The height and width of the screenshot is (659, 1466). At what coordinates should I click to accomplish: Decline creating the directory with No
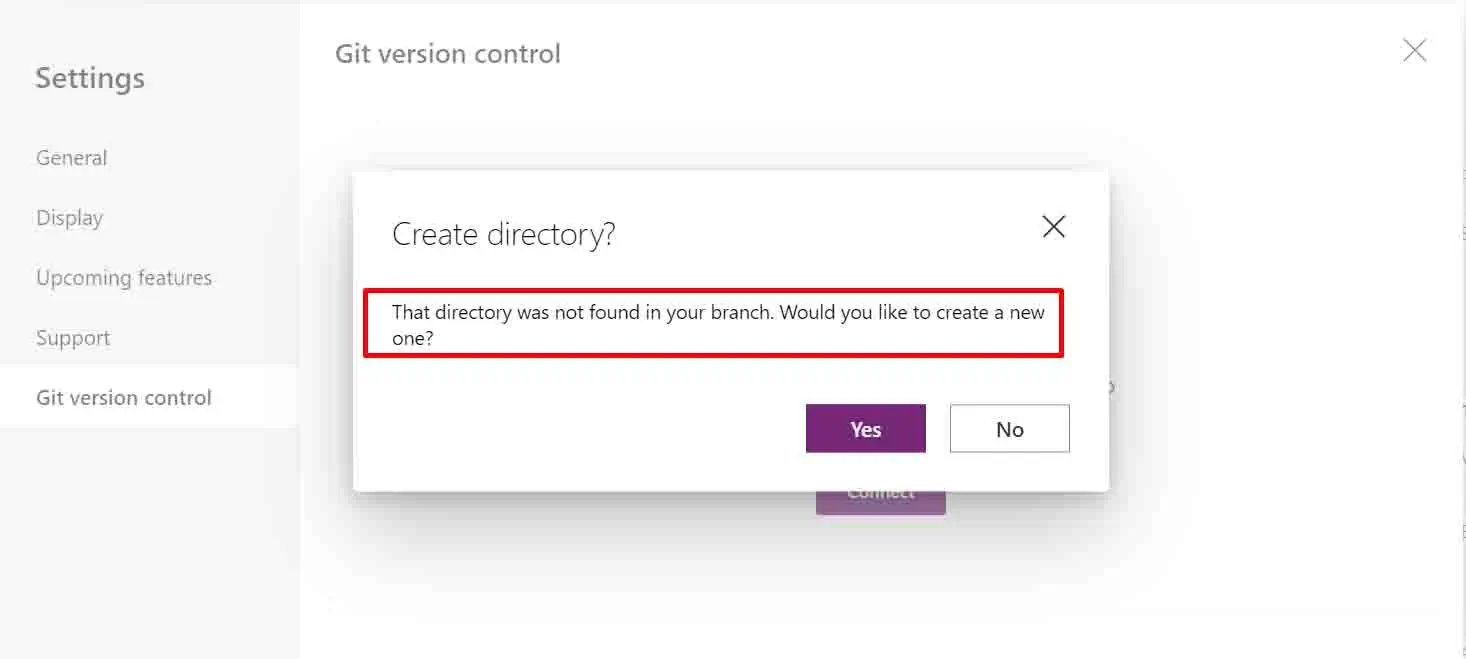click(1009, 429)
